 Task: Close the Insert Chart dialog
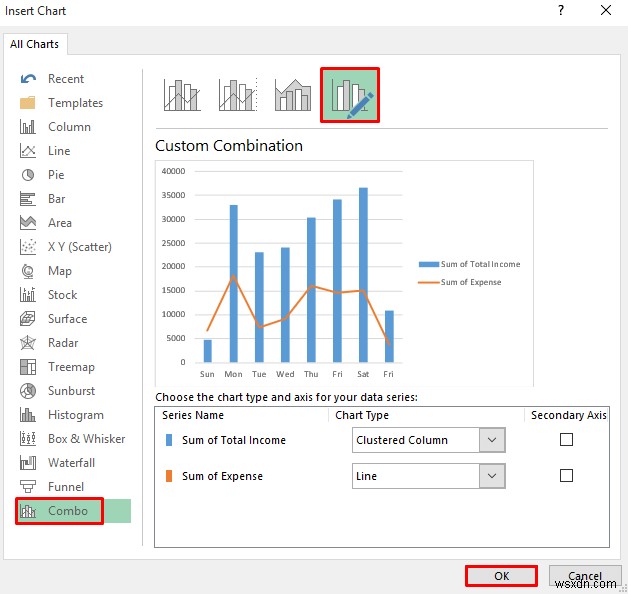[606, 10]
